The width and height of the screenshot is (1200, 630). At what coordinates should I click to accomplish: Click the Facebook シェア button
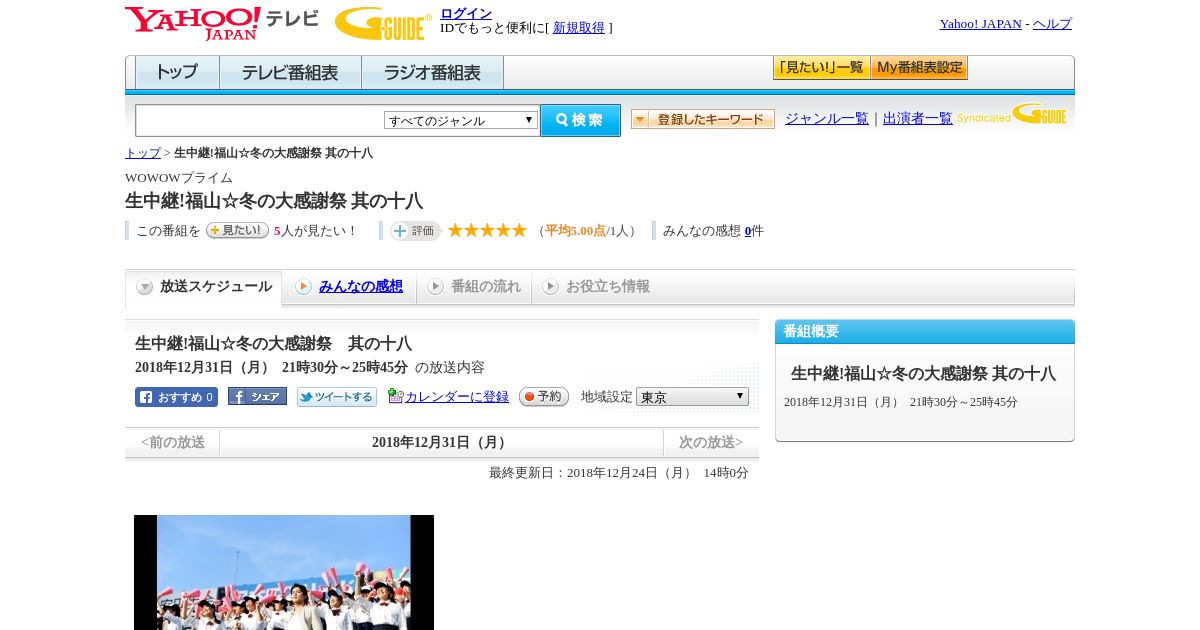pyautogui.click(x=257, y=396)
